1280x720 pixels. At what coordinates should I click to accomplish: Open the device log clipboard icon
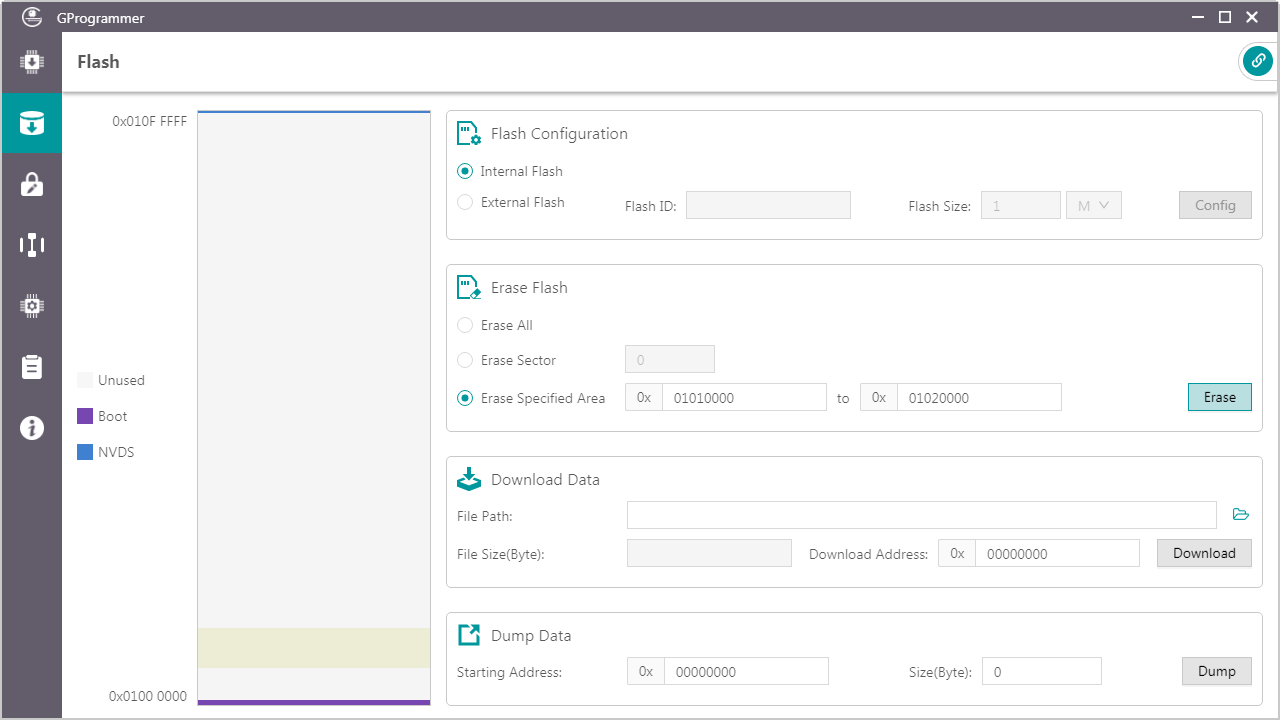pos(31,367)
